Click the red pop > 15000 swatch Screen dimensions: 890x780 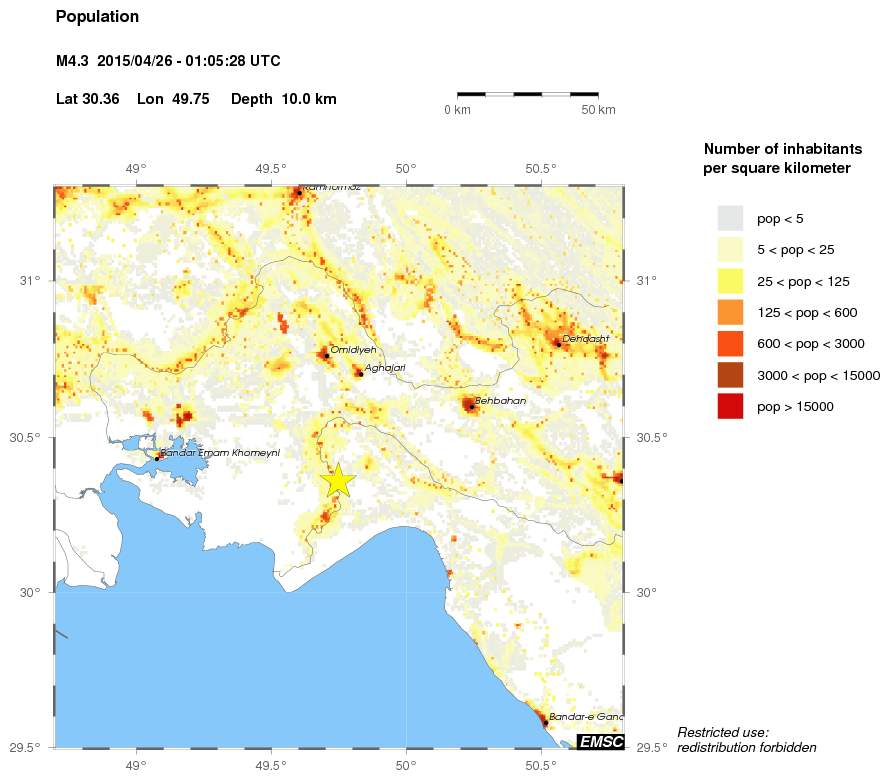[730, 407]
